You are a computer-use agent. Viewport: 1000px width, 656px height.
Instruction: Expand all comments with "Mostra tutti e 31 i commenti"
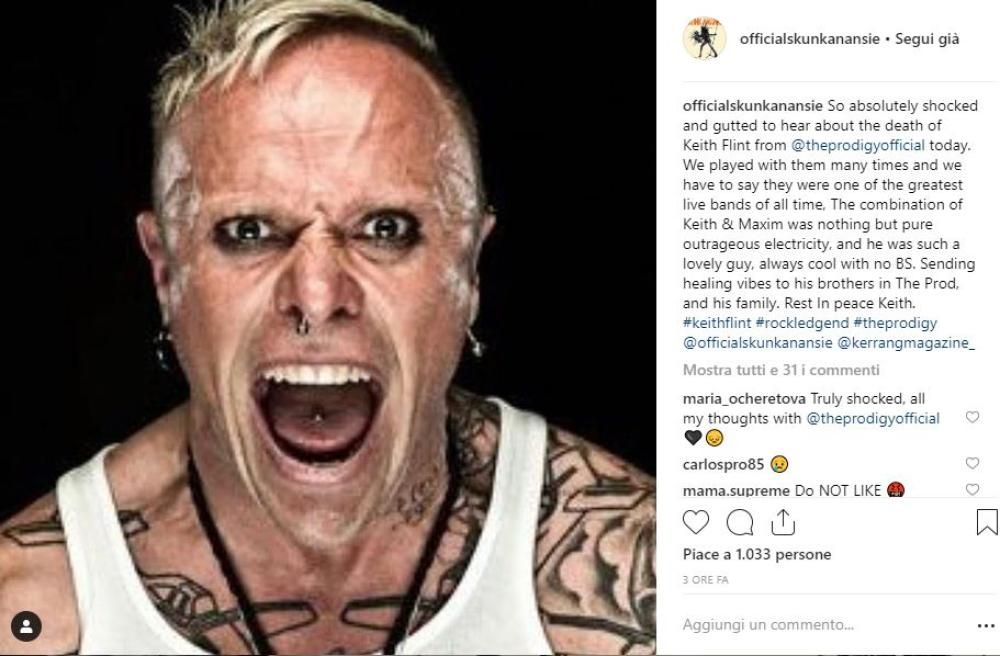781,370
